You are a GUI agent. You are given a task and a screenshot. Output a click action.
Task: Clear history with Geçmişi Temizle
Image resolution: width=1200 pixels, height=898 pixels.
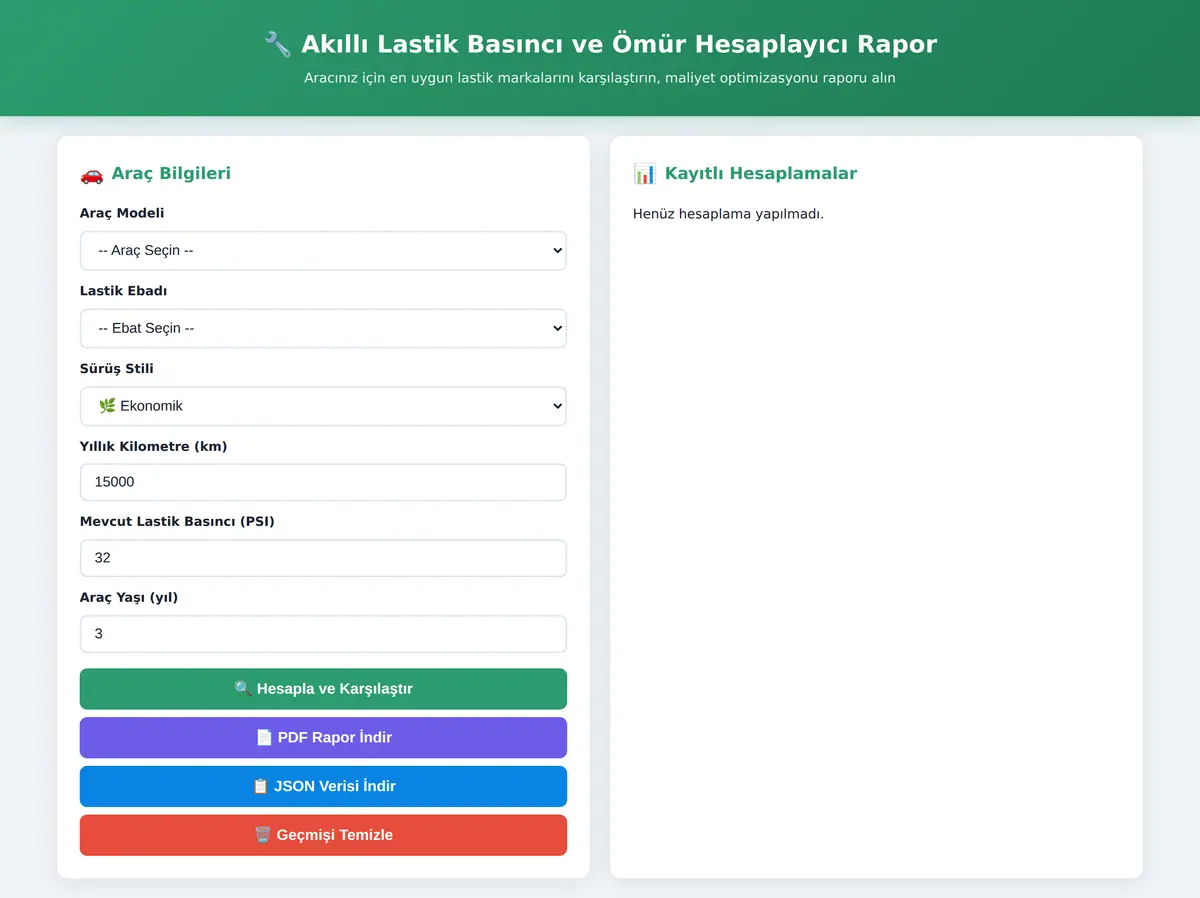pos(323,835)
